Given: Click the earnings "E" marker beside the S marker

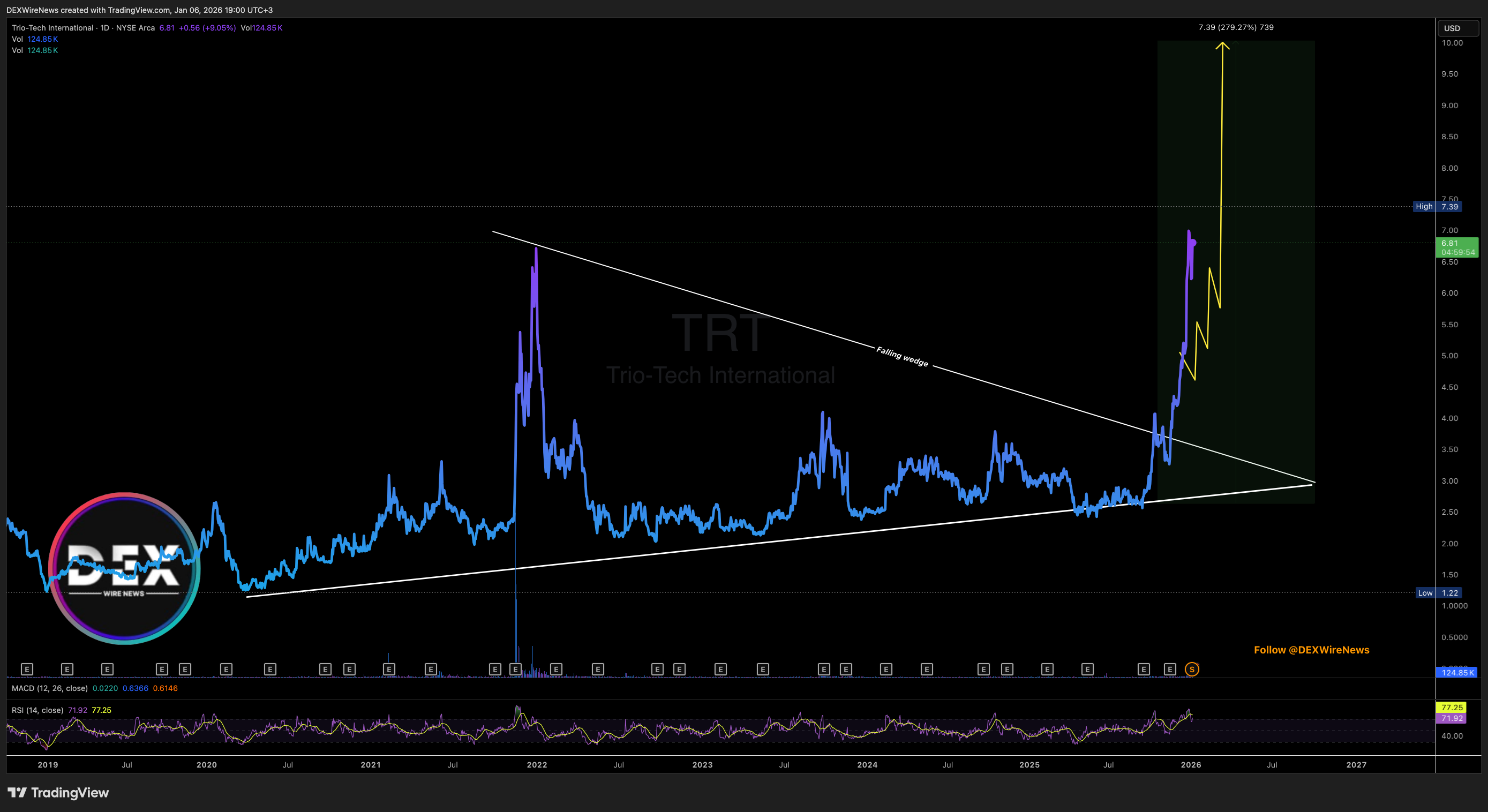Looking at the screenshot, I should click(1170, 669).
